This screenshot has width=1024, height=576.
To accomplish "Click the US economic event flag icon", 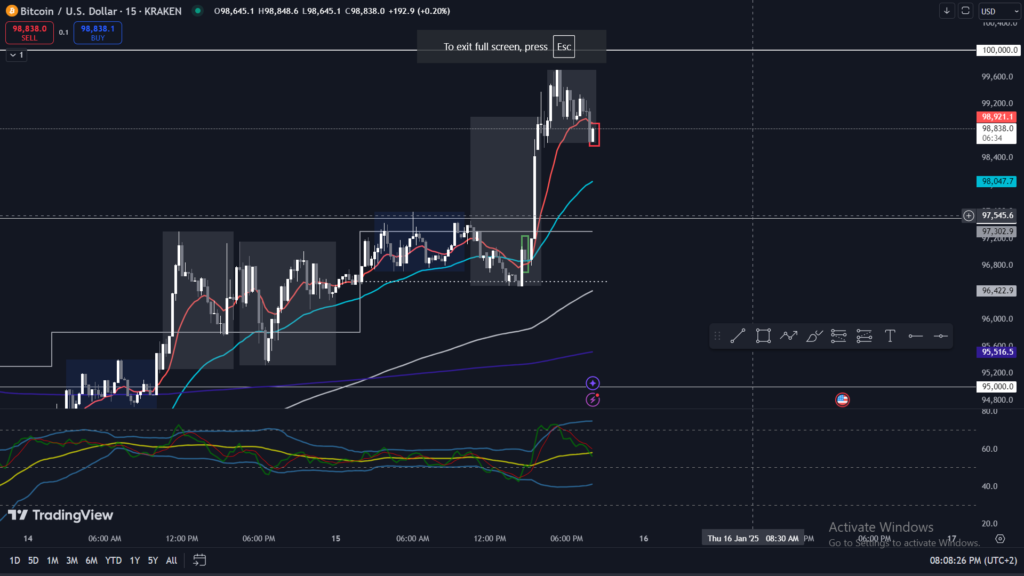I will click(x=842, y=400).
